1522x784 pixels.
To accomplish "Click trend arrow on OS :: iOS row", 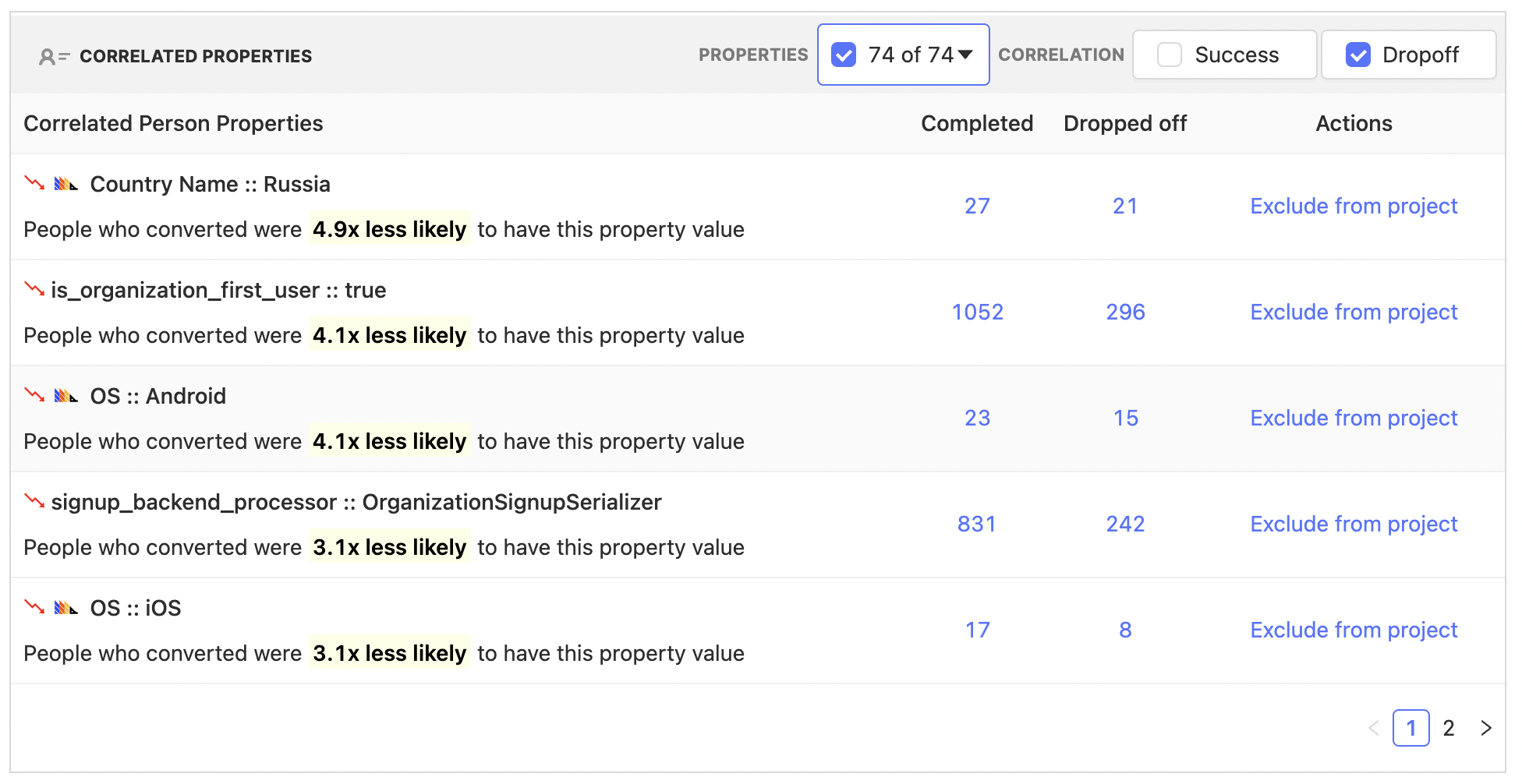I will pos(33,608).
